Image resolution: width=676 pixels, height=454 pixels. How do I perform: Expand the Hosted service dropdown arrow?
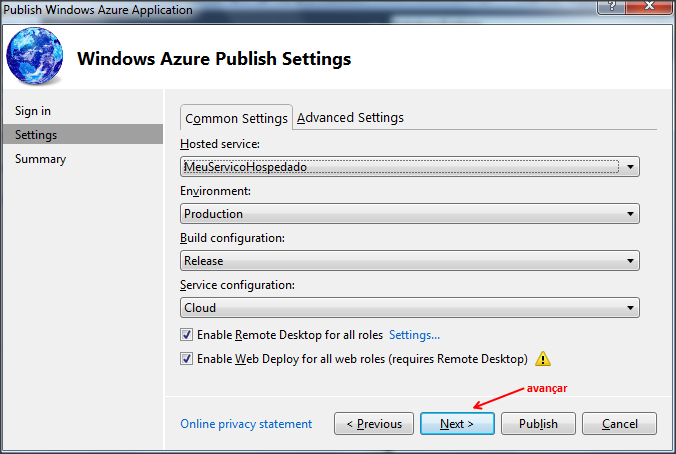(x=630, y=167)
